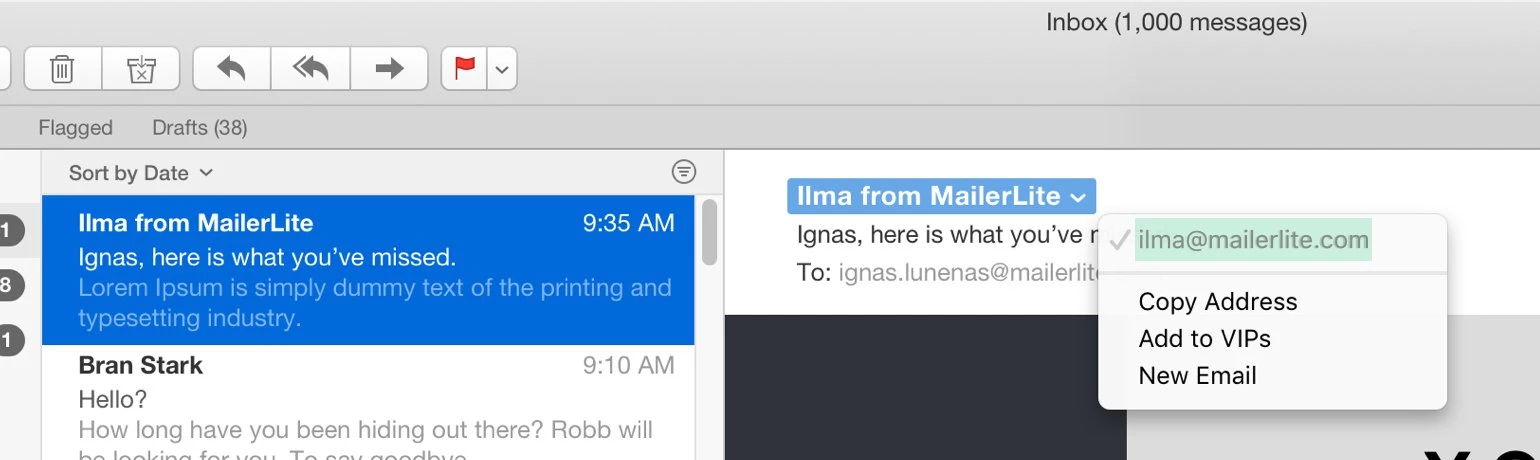Move message to junk mail
The width and height of the screenshot is (1540, 460).
142,69
